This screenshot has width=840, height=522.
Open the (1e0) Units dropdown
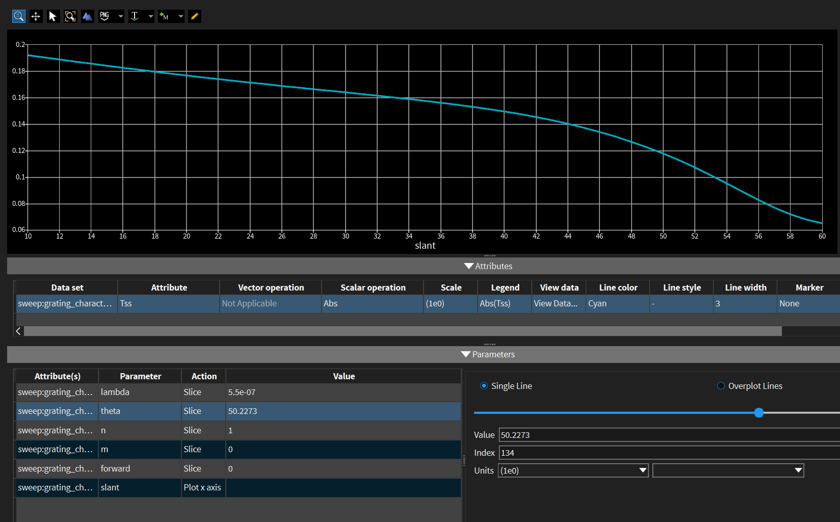point(573,471)
